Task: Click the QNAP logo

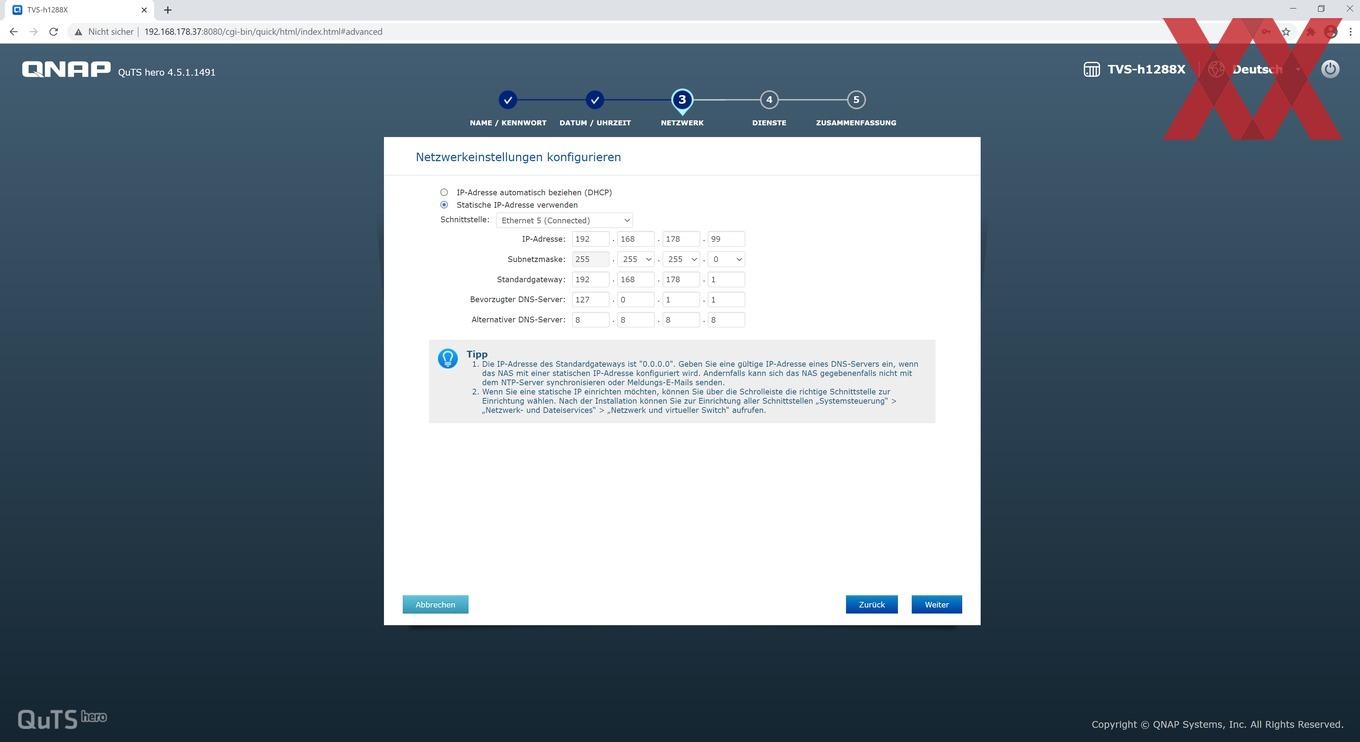Action: tap(66, 69)
